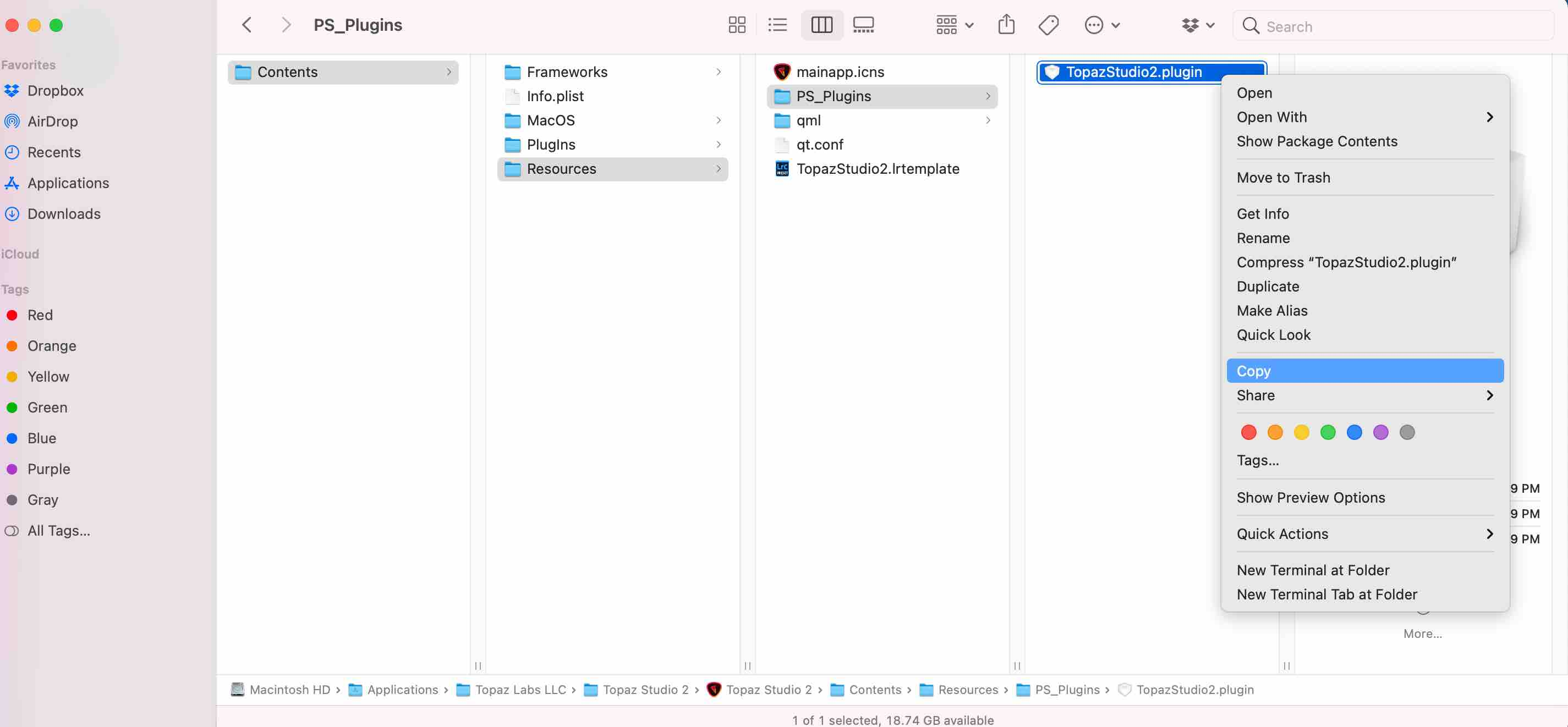Open the qml folder

(808, 120)
